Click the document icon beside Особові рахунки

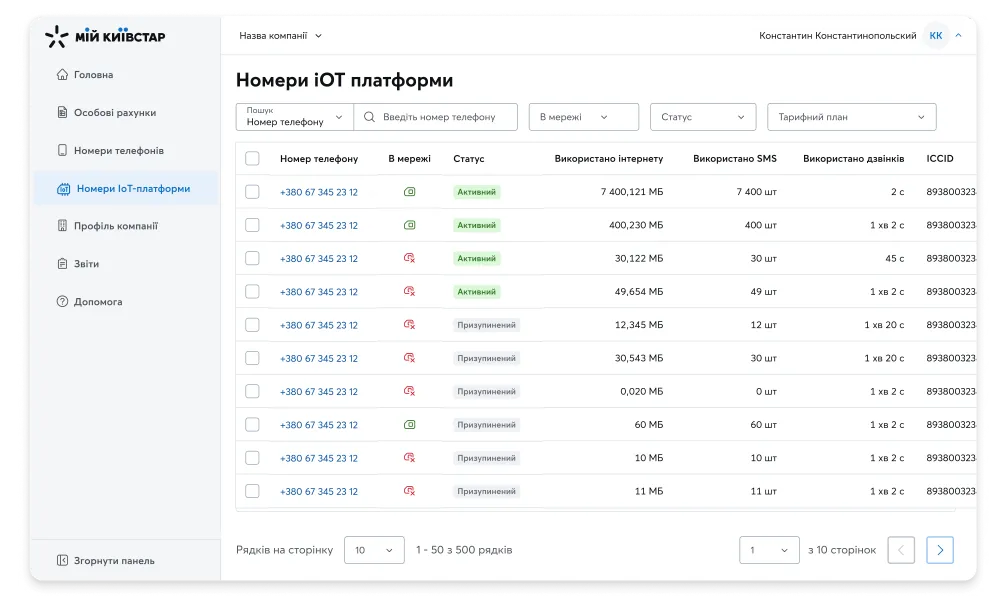click(x=62, y=112)
